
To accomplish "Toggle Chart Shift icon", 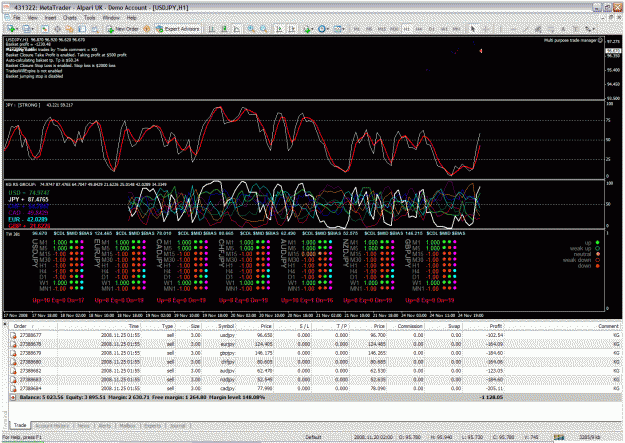I will tap(292, 29).
